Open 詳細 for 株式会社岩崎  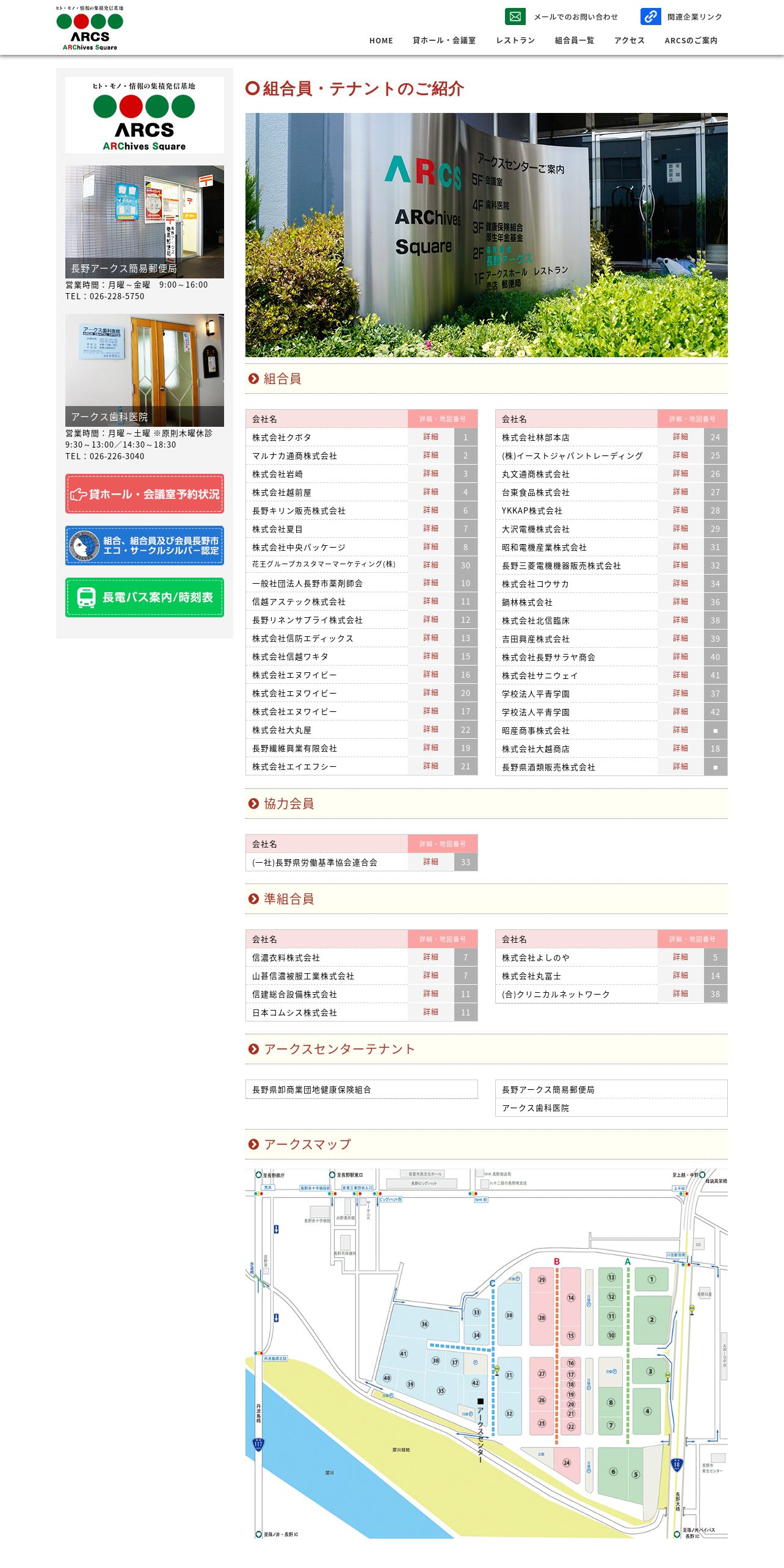pos(430,474)
